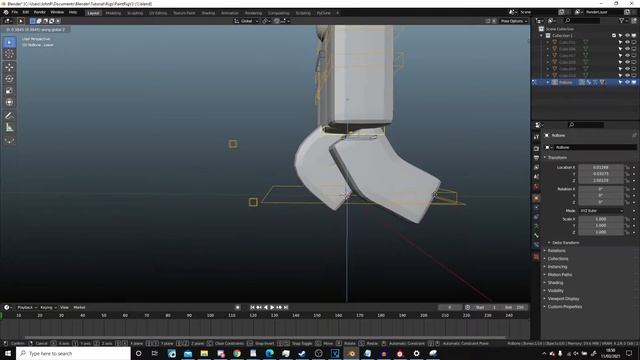
Task: Select the Cursor tool
Action: 9,54
